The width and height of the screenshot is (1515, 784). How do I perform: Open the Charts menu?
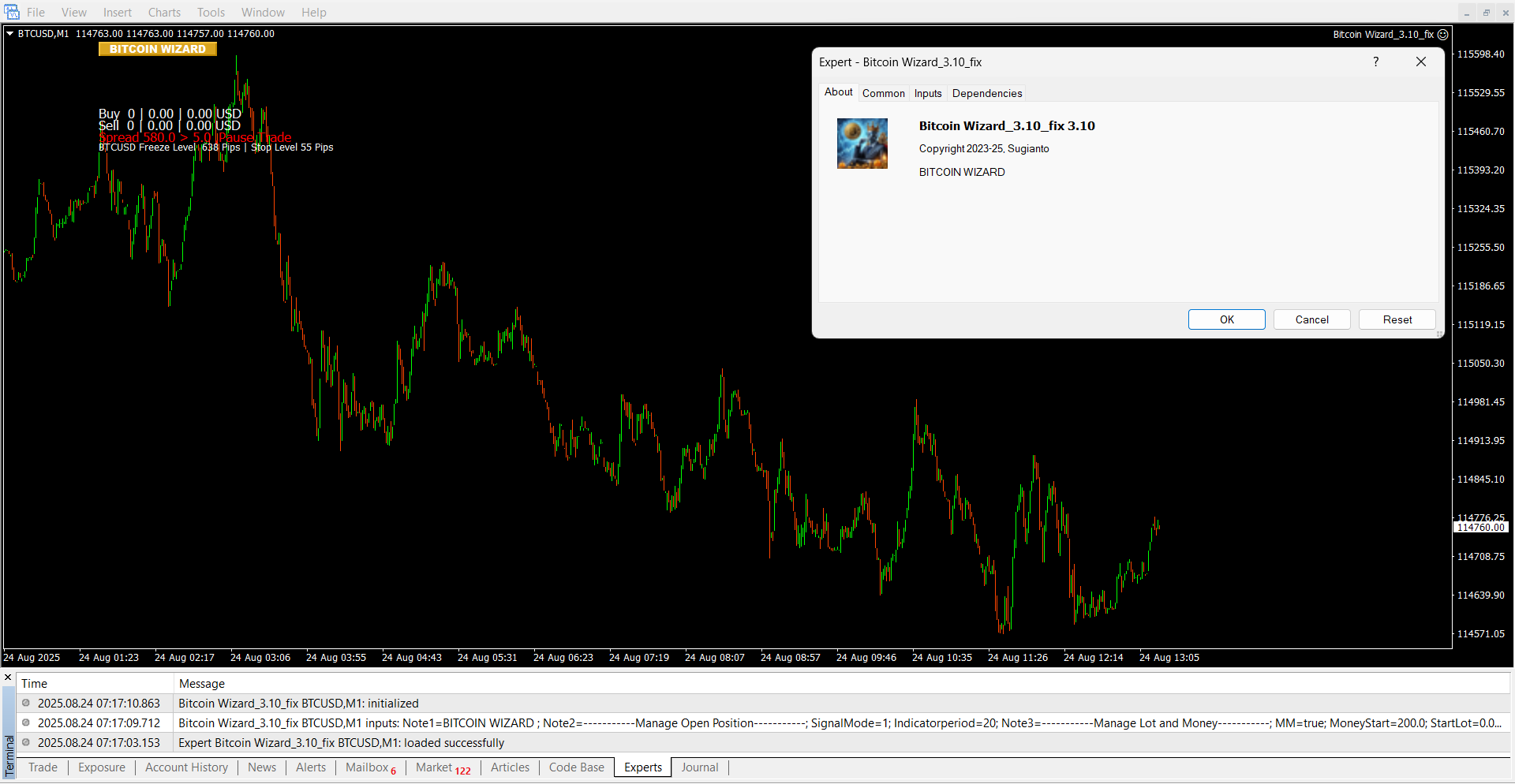[x=164, y=13]
